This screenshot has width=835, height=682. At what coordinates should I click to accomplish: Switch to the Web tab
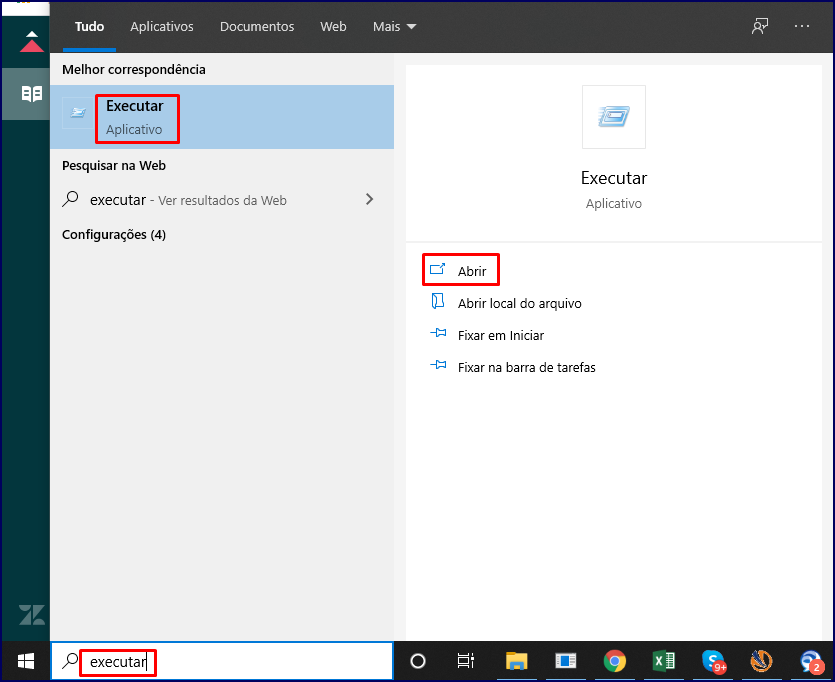[x=333, y=27]
